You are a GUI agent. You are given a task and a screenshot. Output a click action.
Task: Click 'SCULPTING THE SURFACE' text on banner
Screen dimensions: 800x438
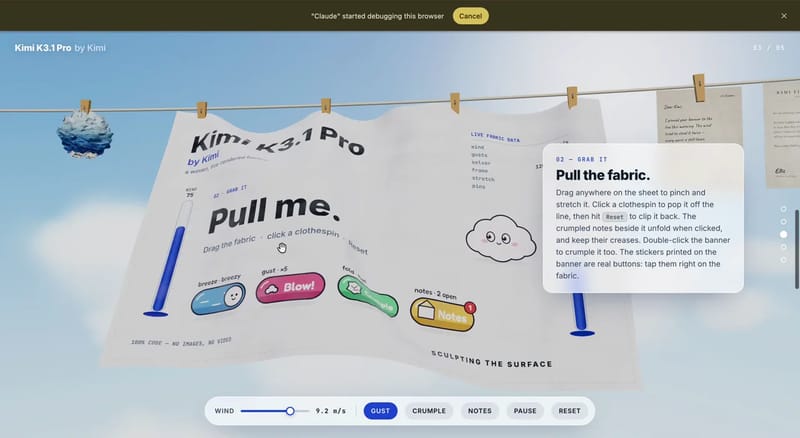click(492, 359)
